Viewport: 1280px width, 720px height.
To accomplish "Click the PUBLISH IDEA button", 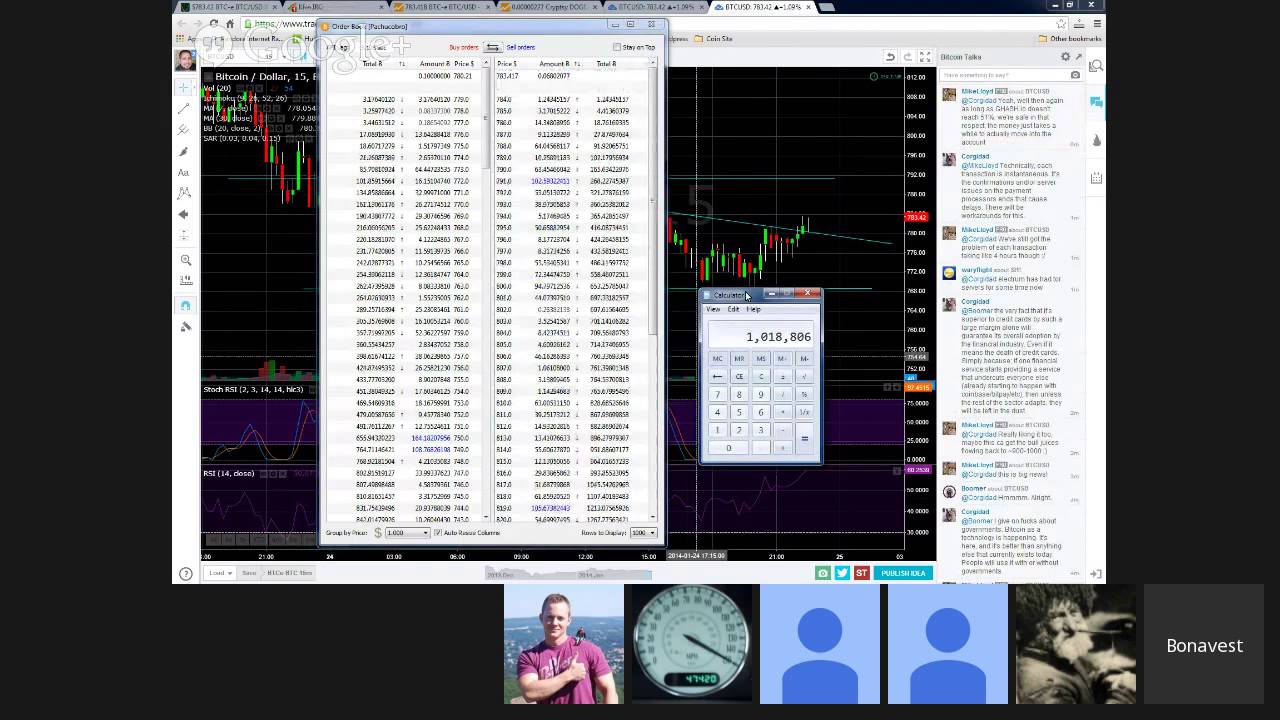I will point(903,573).
